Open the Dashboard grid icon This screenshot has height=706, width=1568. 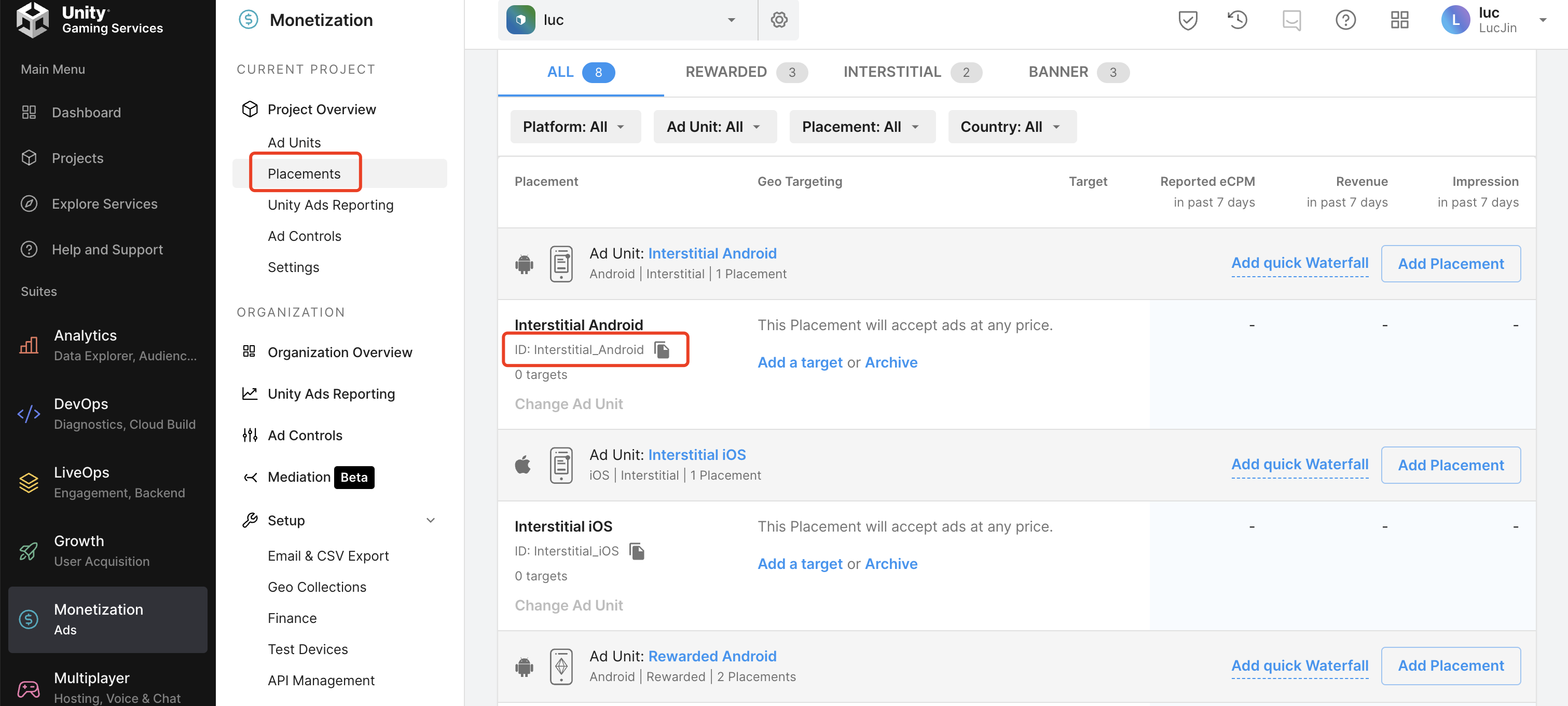tap(29, 112)
